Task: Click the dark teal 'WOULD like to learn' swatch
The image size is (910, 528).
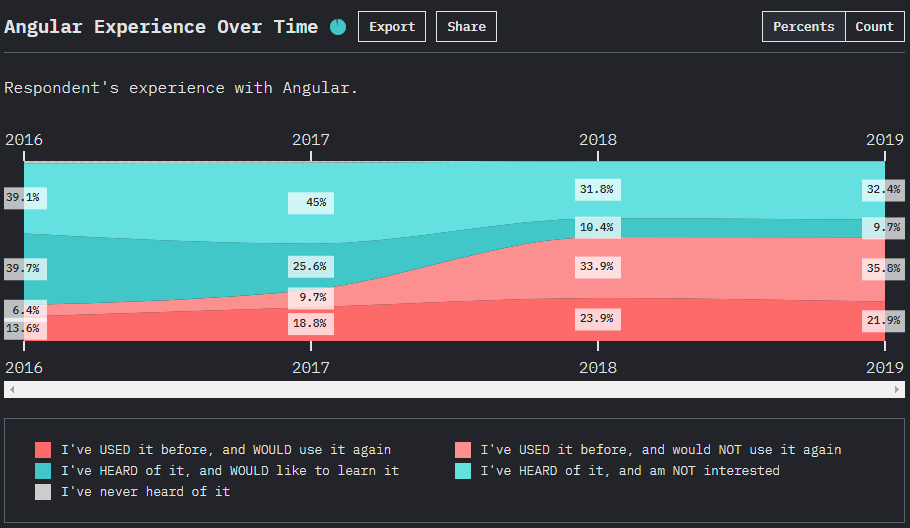Action: pos(43,471)
